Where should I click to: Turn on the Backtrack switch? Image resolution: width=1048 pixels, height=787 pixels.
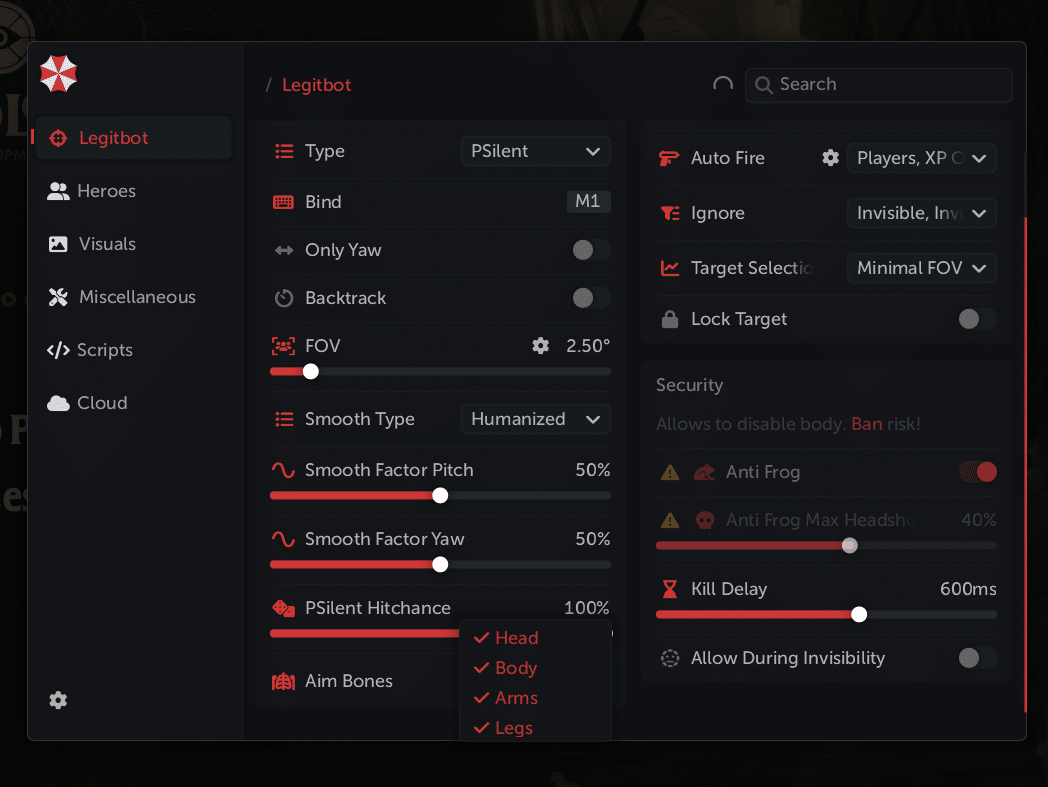[x=590, y=298]
